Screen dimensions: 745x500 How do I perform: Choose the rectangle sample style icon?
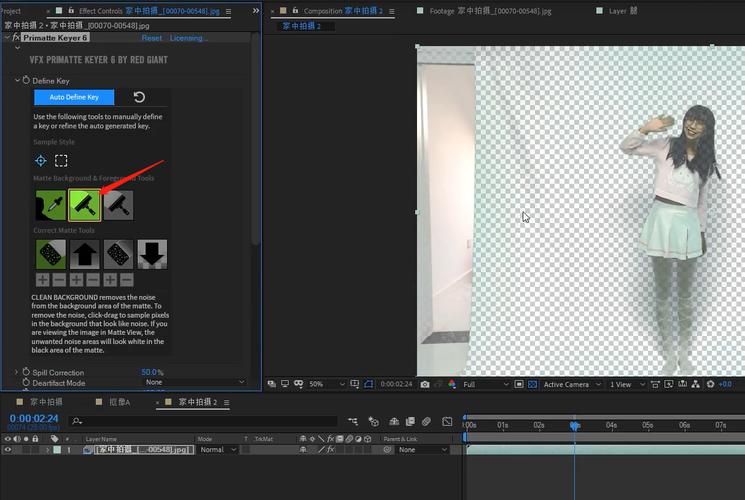point(61,160)
